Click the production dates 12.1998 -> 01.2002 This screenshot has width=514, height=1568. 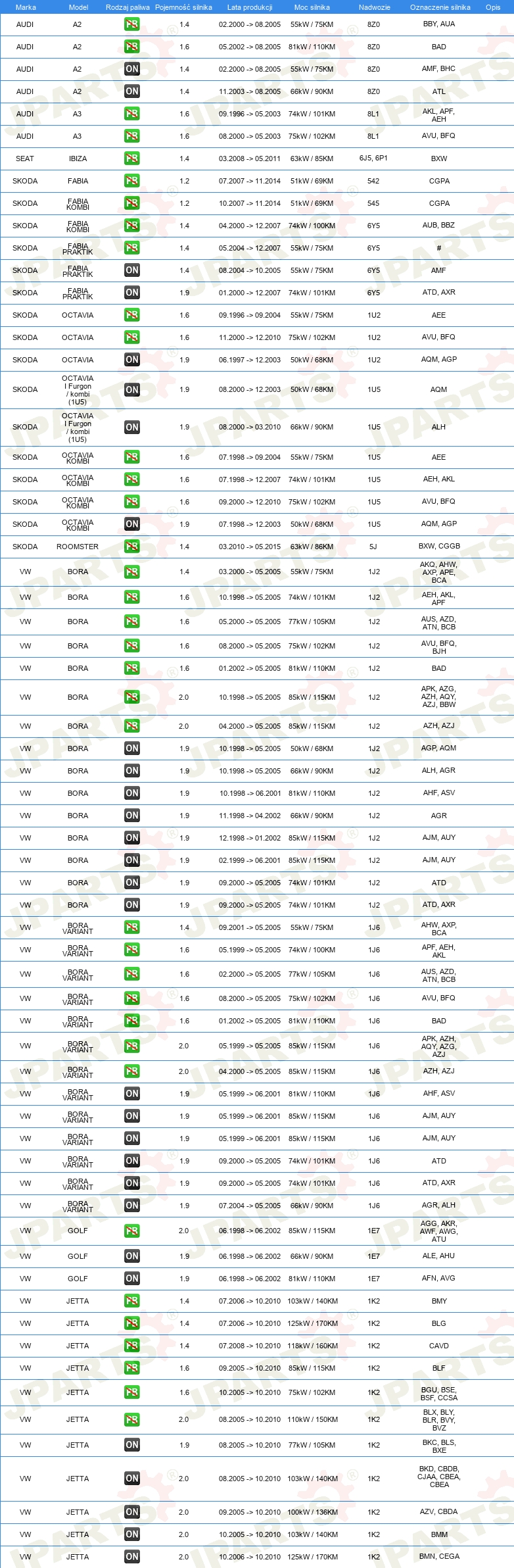pyautogui.click(x=250, y=838)
